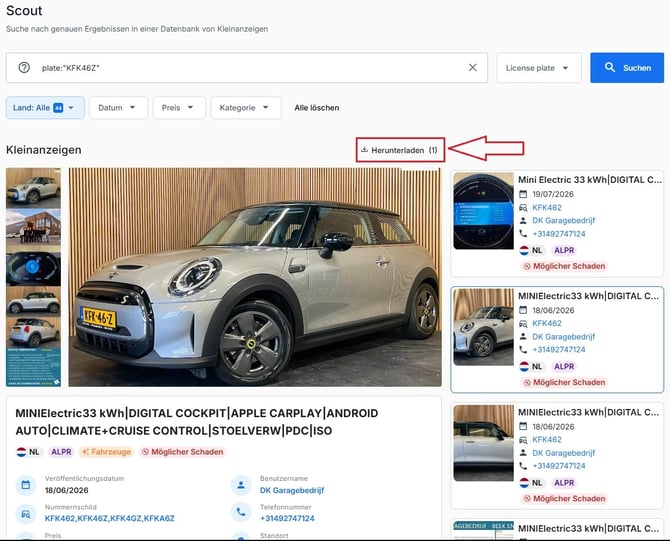The width and height of the screenshot is (670, 541).
Task: Click the date 18/06/2026 in main details
Action: tap(67, 490)
